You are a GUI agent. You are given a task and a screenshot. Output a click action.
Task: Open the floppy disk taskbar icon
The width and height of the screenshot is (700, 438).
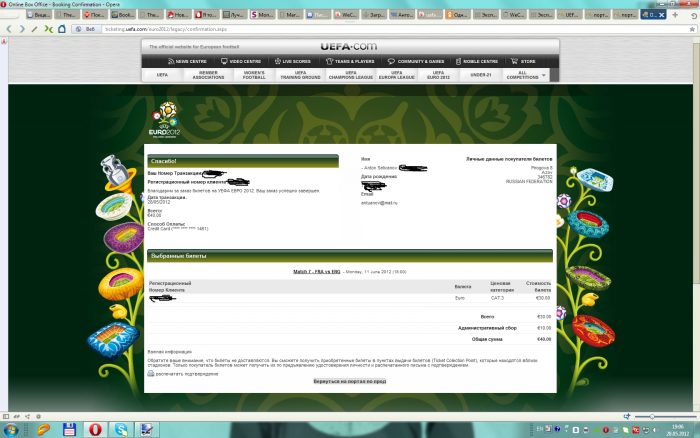point(69,430)
